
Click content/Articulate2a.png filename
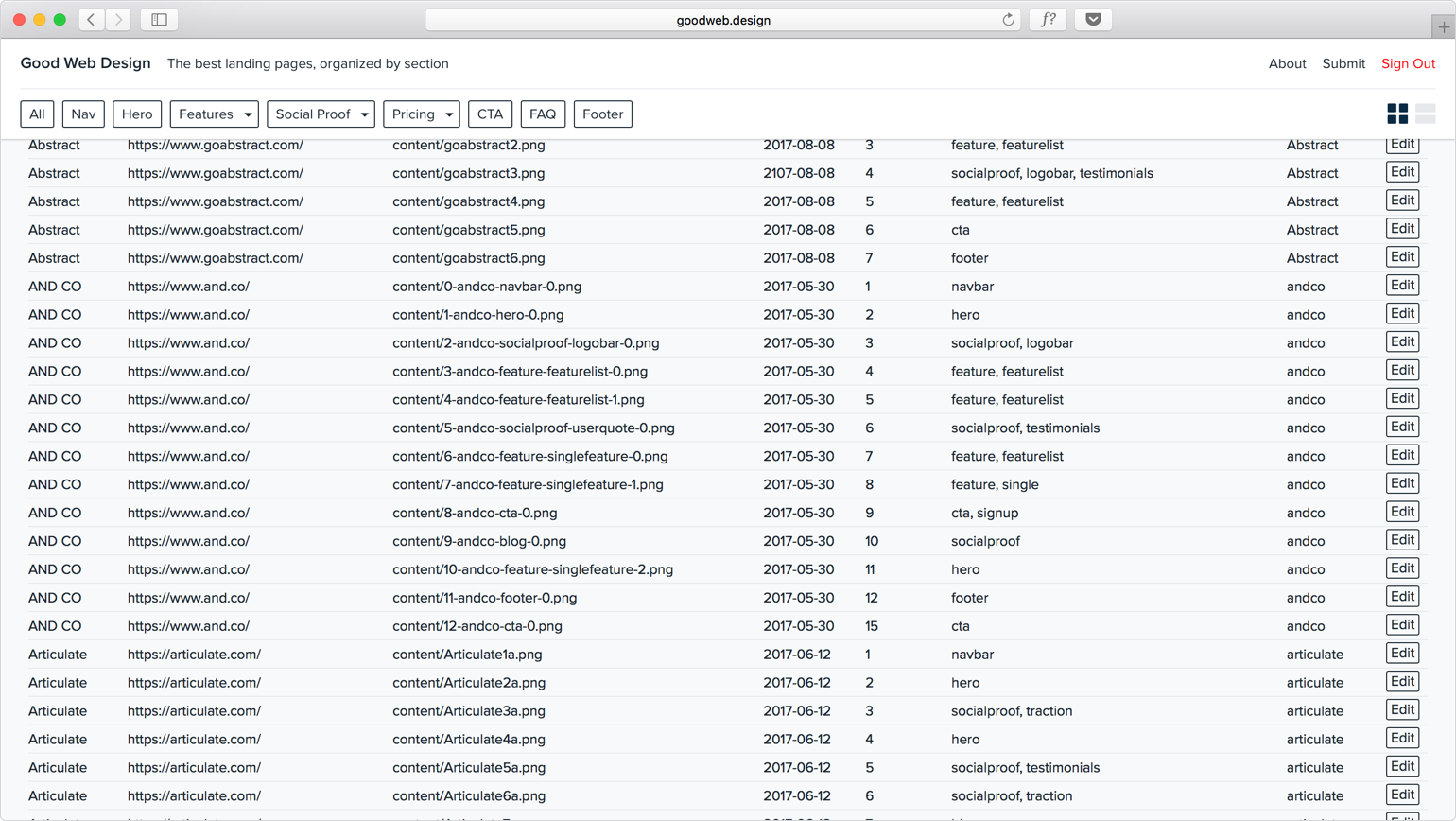pos(469,683)
